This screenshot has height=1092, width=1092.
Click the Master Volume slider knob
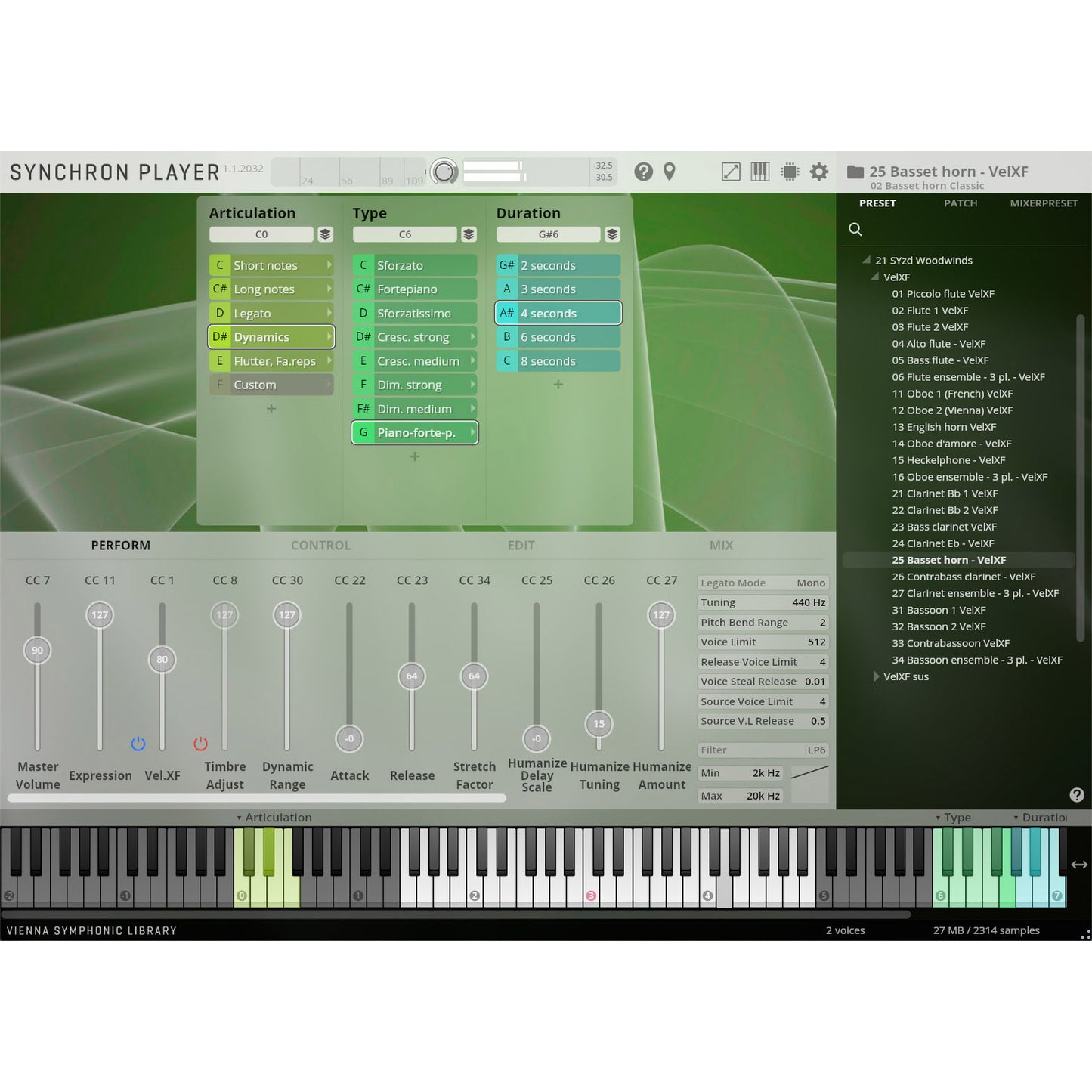coord(37,651)
